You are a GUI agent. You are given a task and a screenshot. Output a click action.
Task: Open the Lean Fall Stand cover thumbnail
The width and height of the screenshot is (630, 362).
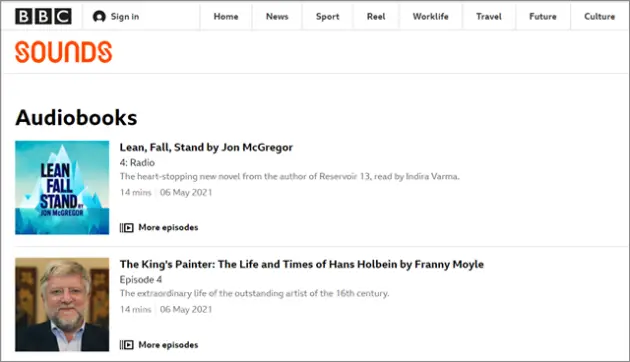(62, 188)
